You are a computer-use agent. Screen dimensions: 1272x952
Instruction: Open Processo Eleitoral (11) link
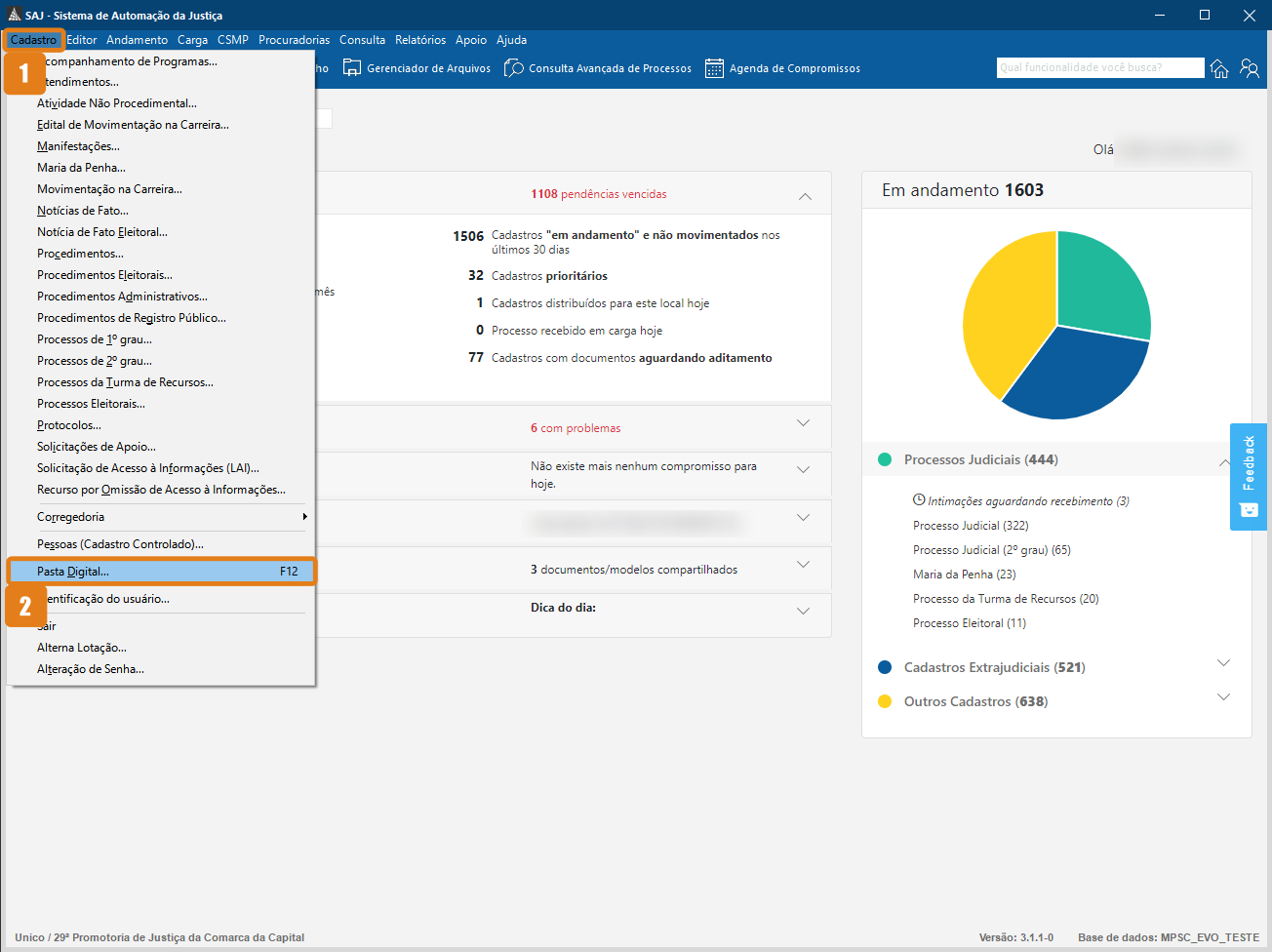point(970,623)
